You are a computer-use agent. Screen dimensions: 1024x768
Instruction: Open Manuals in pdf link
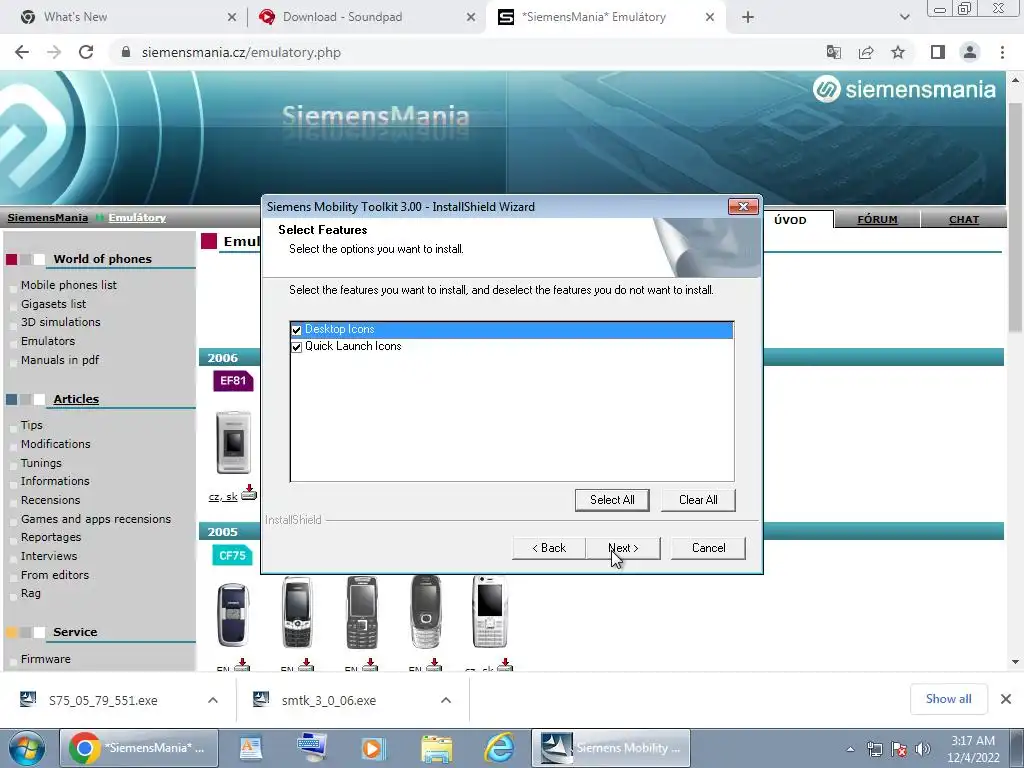click(x=60, y=360)
